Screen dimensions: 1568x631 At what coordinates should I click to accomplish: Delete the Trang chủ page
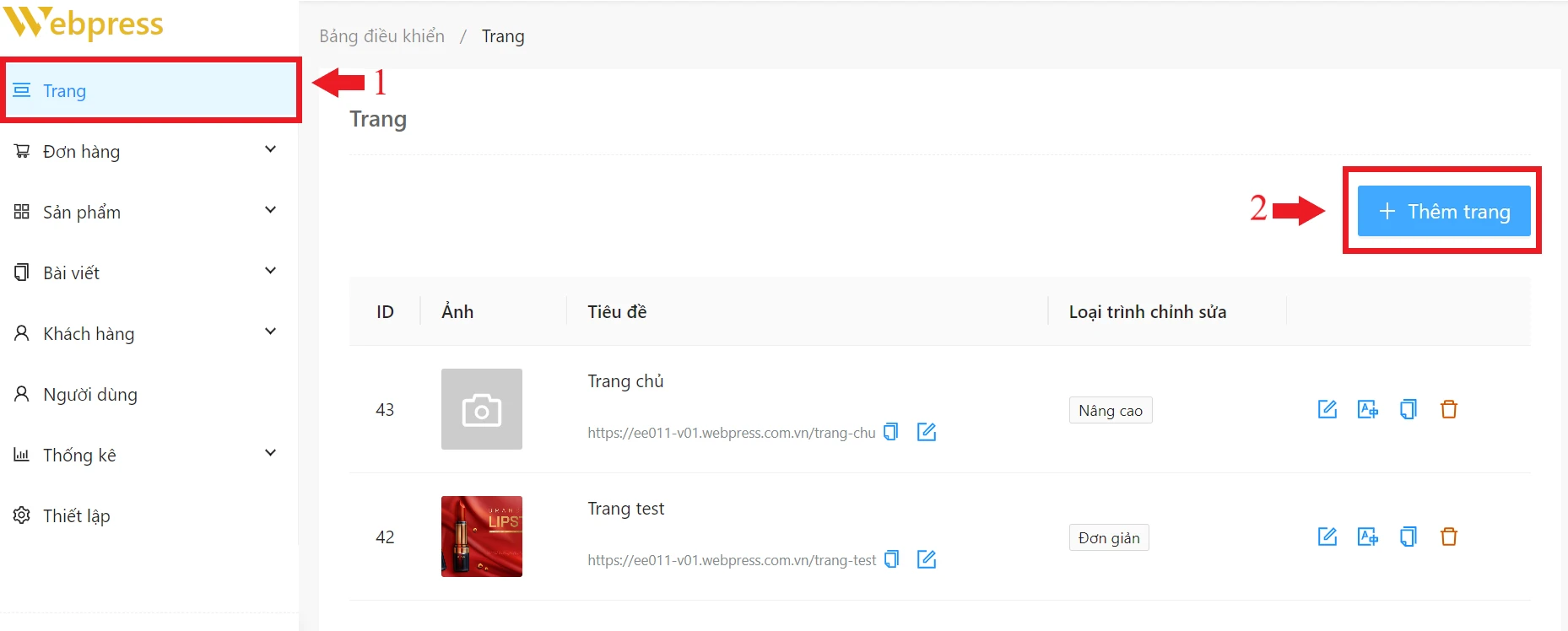click(x=1448, y=409)
